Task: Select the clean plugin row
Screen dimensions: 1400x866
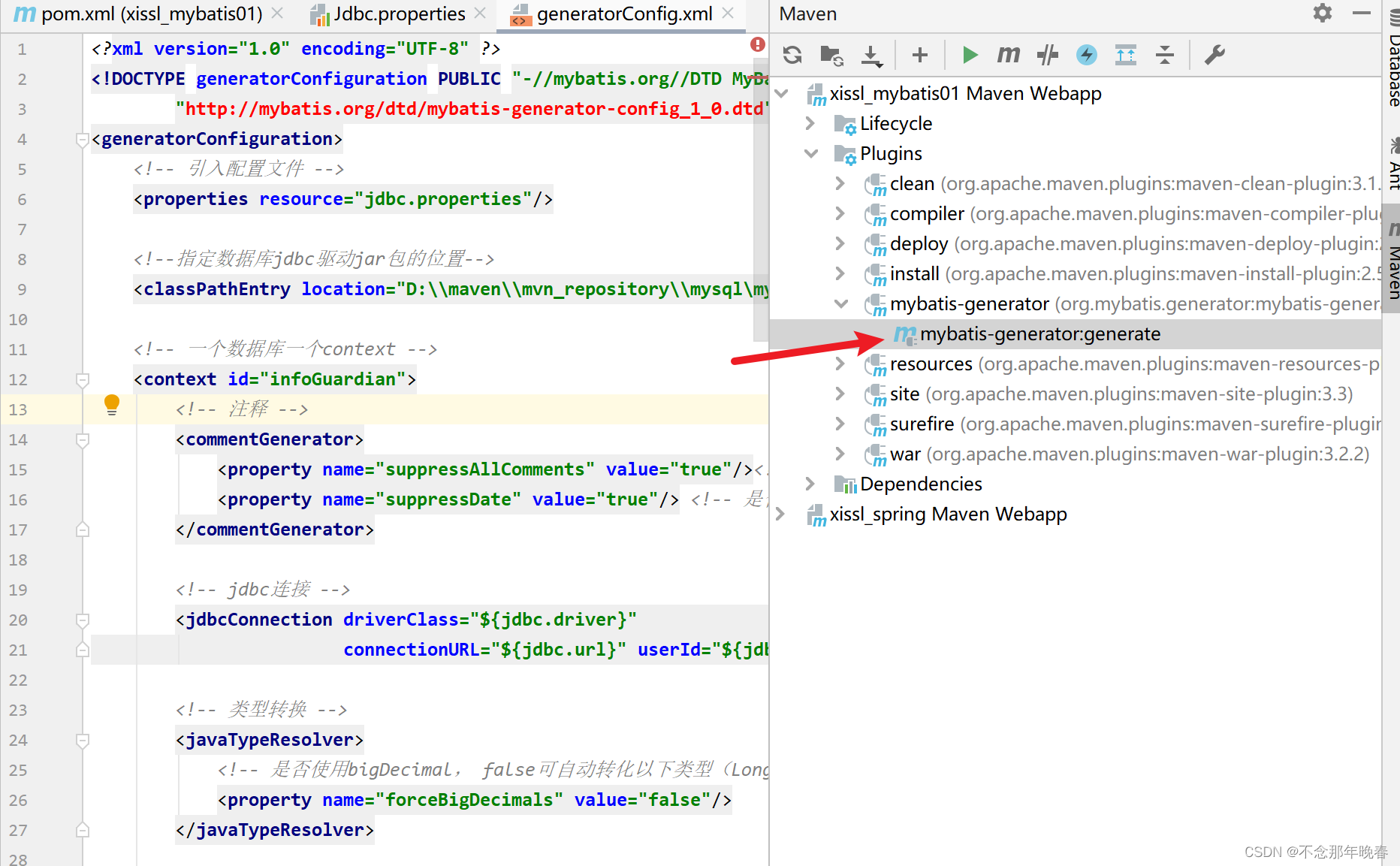Action: coord(1076,183)
